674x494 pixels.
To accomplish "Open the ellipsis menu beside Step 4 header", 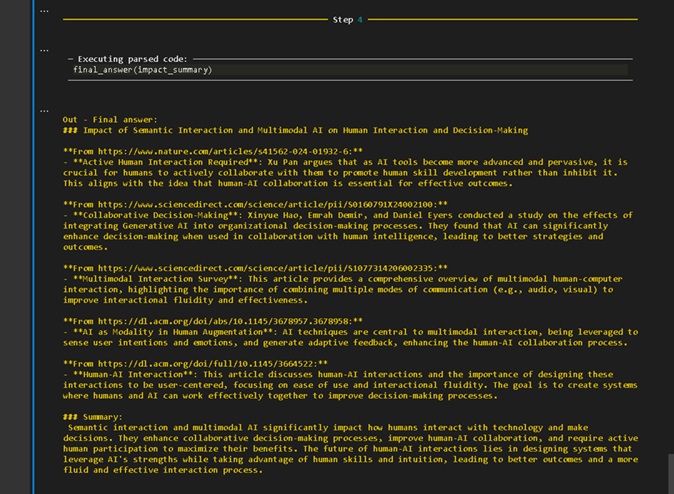I will 44,11.
